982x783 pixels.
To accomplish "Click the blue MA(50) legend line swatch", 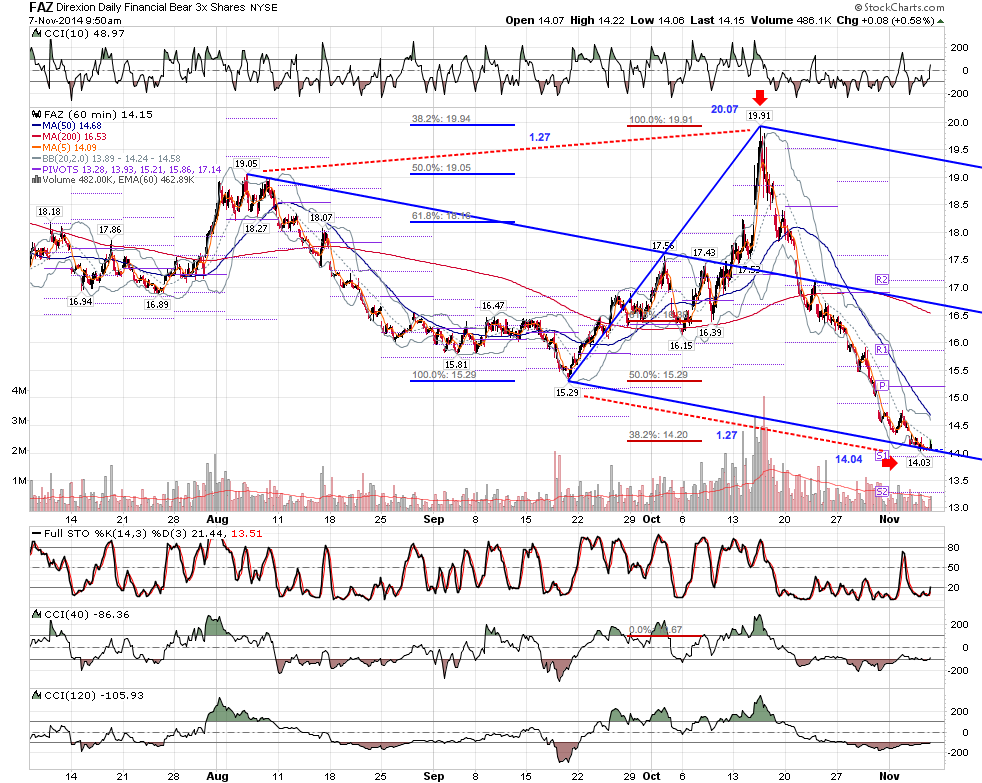I will click(x=37, y=126).
